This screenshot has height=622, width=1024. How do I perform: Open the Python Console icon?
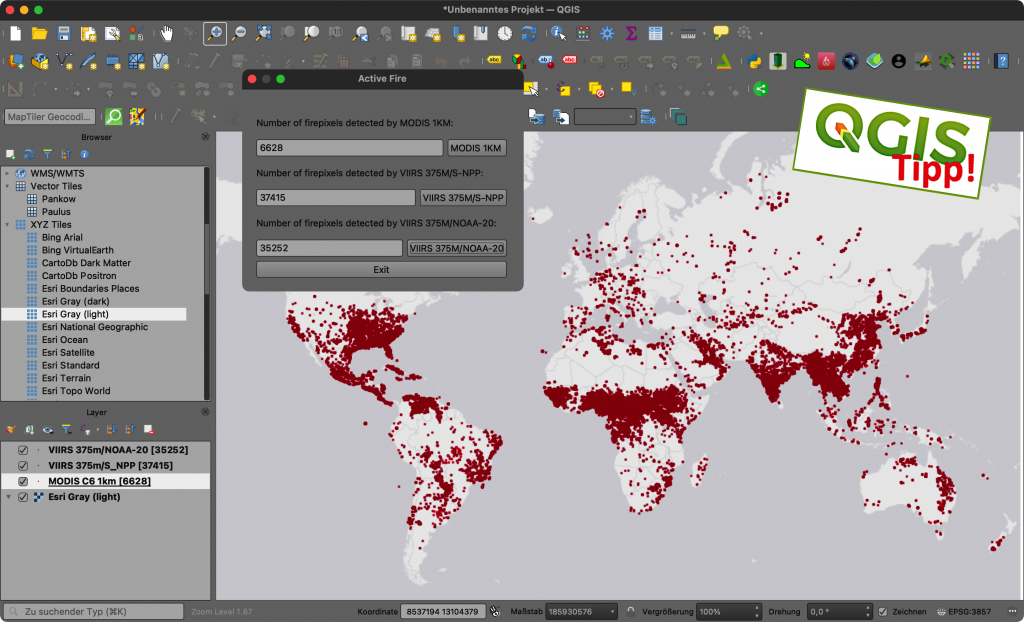point(754,61)
